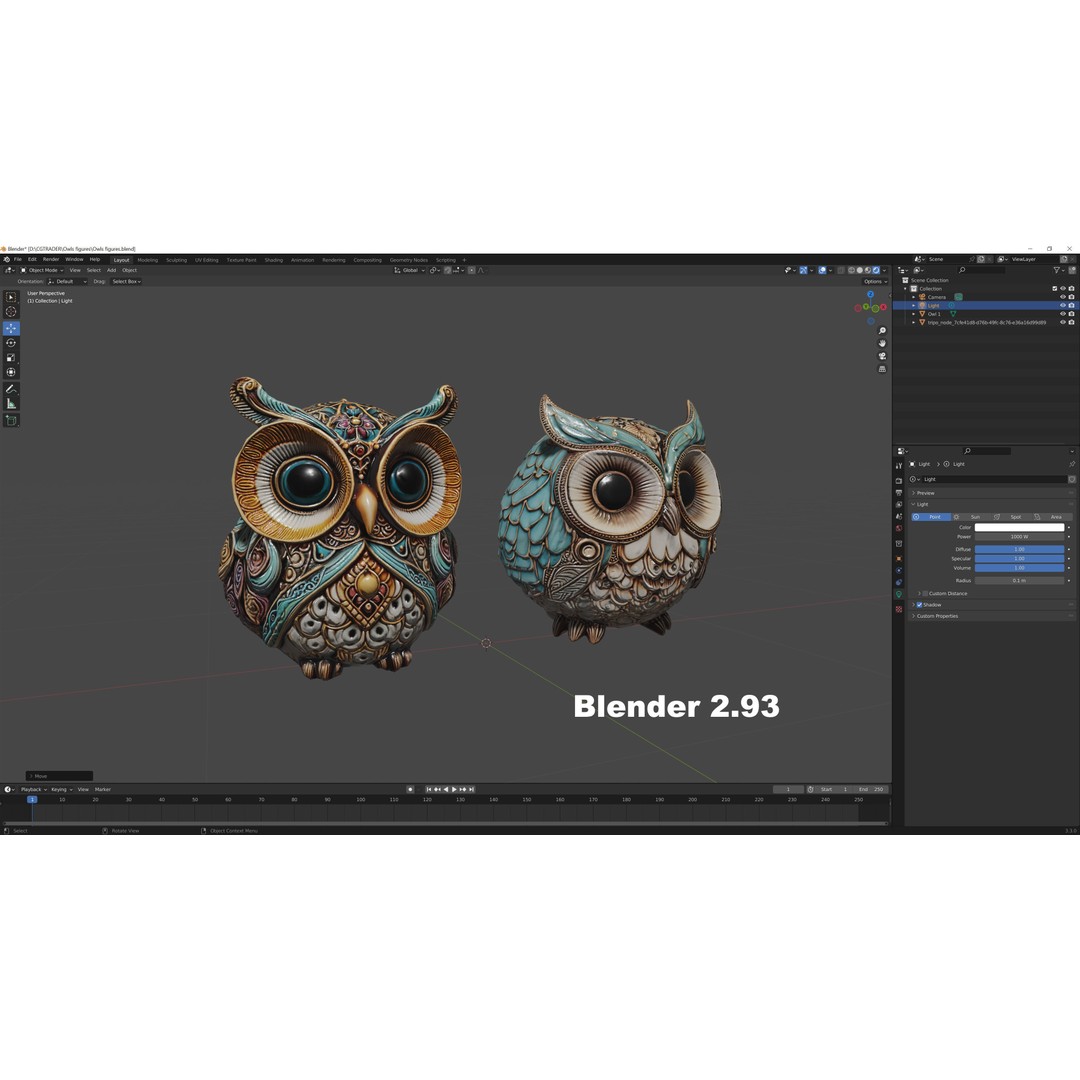Click the Blender logo menu icon
The width and height of the screenshot is (1080, 1080).
6,260
